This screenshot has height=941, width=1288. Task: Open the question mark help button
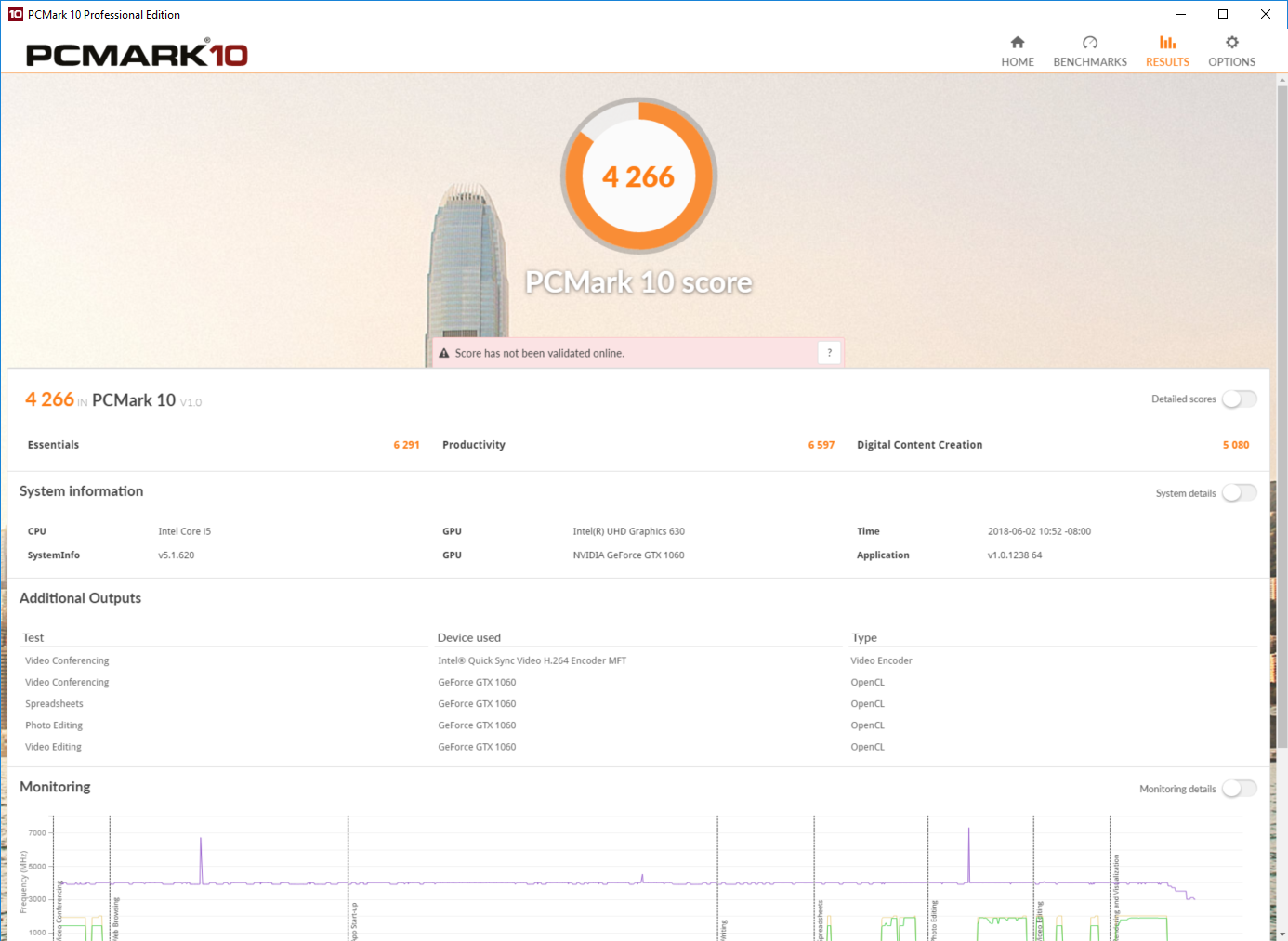click(830, 353)
